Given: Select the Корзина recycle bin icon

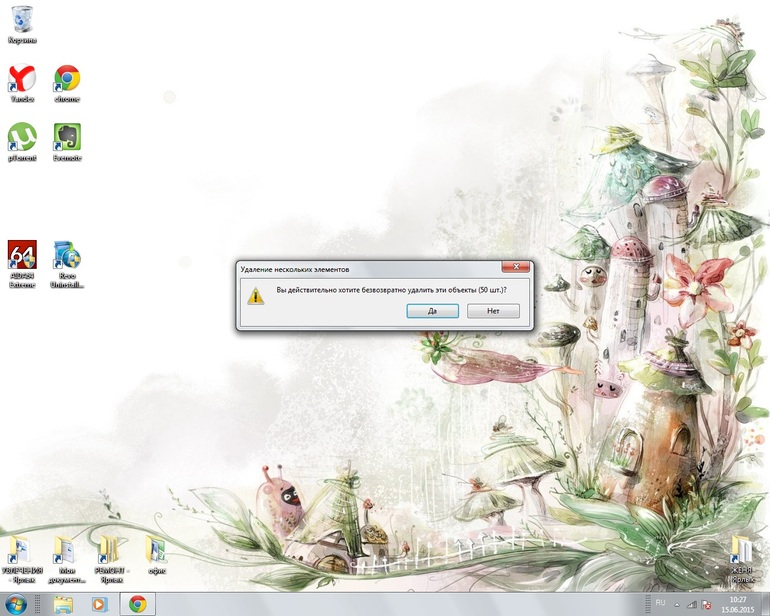Looking at the screenshot, I should 22,25.
